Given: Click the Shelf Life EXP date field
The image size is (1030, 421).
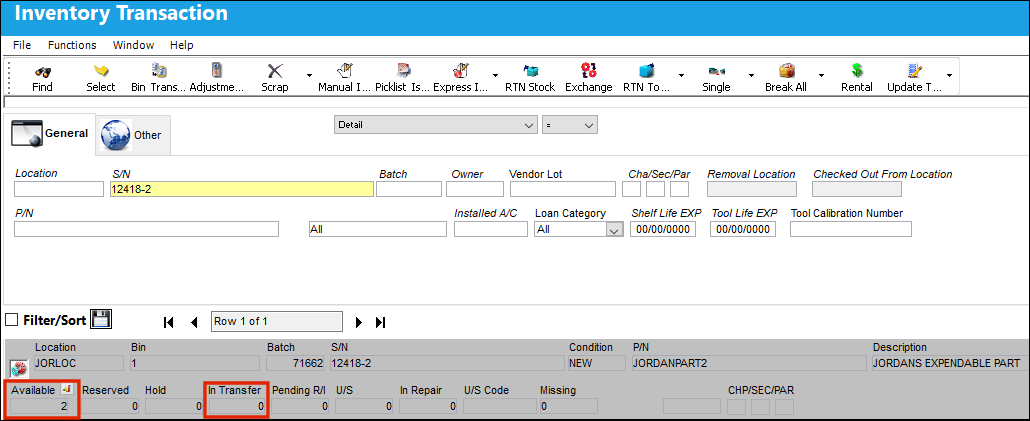Looking at the screenshot, I should tap(663, 229).
